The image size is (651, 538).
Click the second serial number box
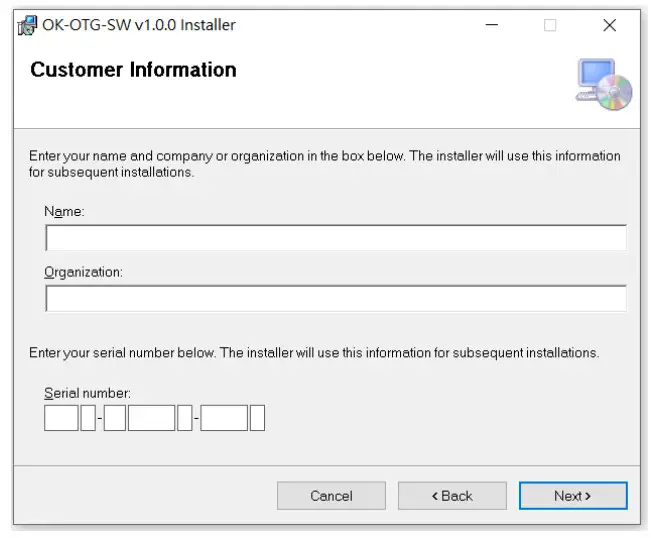click(x=88, y=417)
